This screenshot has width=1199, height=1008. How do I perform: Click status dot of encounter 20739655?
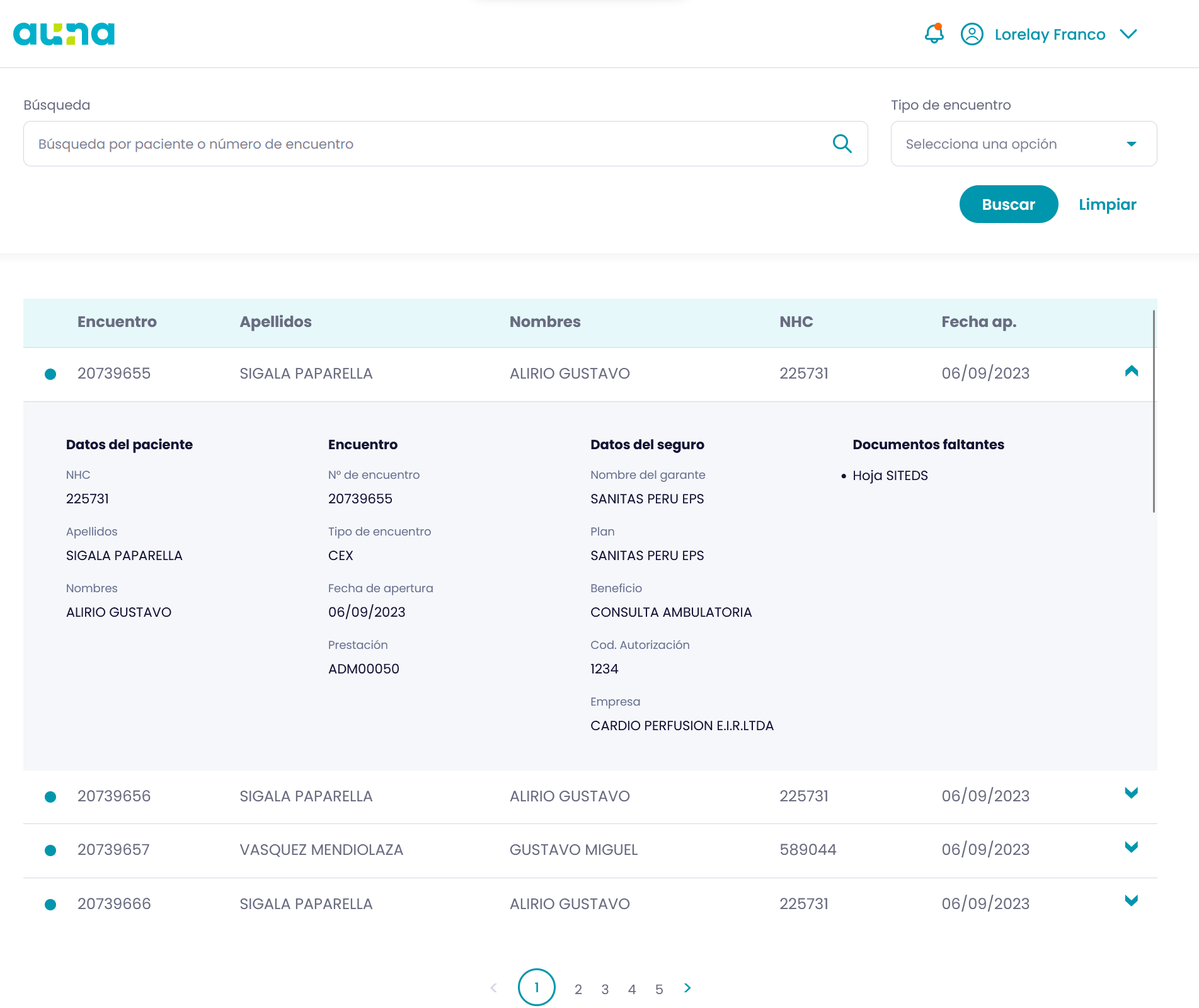tap(50, 374)
